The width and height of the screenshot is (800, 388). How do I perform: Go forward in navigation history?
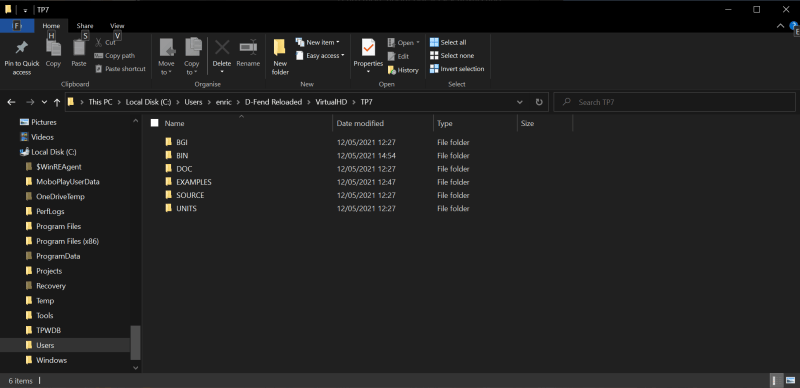pyautogui.click(x=30, y=102)
